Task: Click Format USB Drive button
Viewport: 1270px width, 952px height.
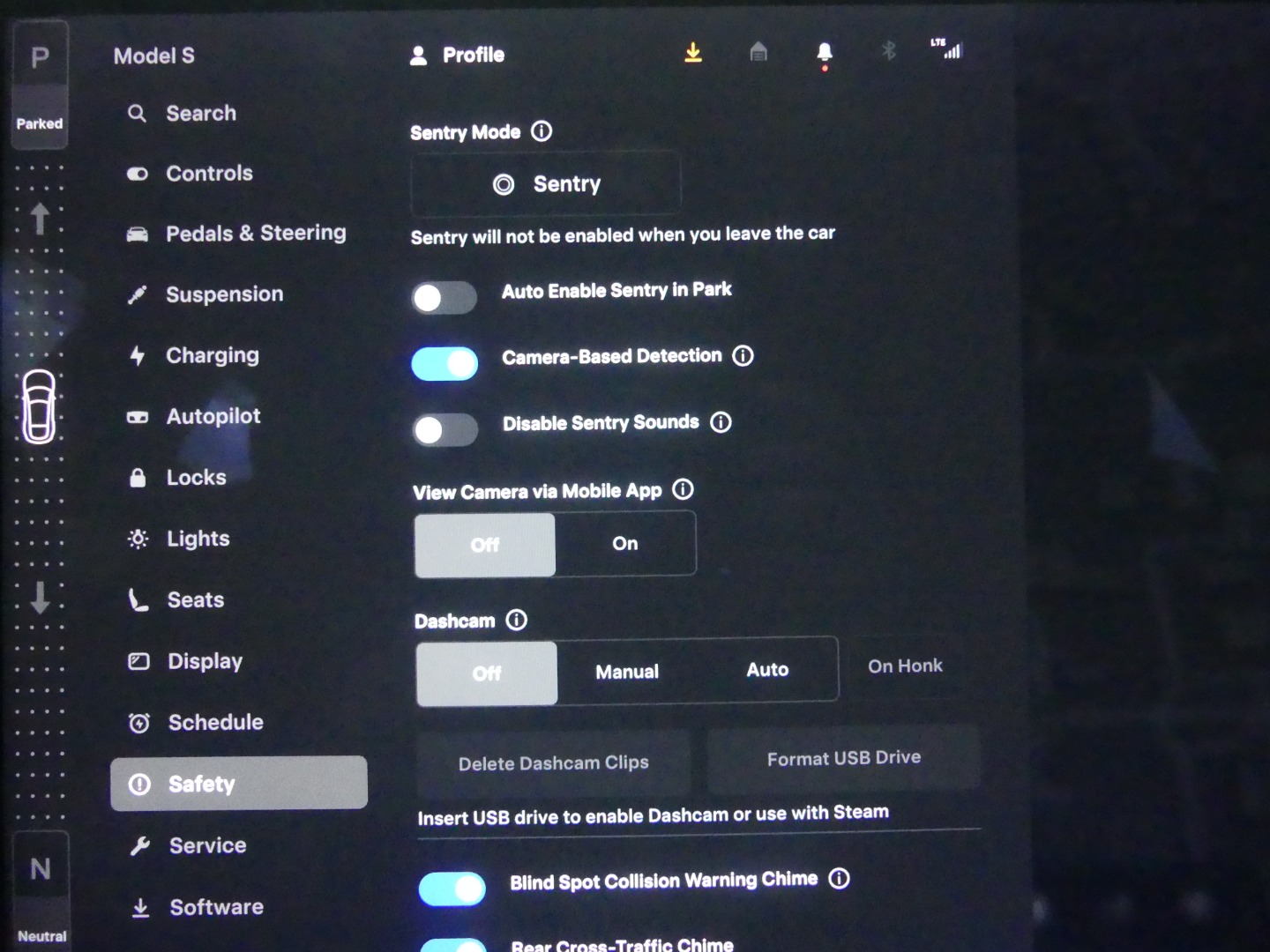Action: coord(843,758)
